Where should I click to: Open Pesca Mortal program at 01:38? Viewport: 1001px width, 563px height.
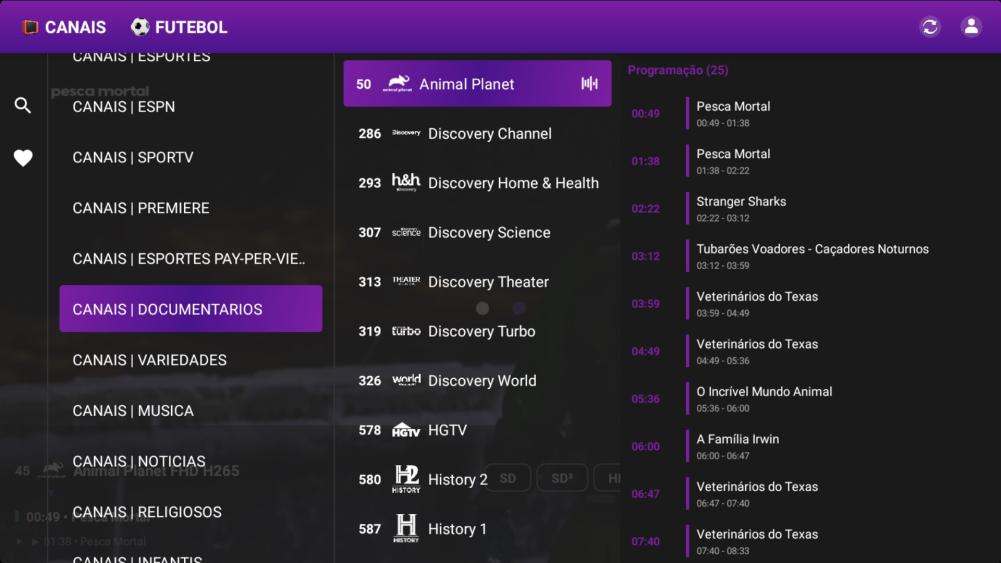[809, 161]
